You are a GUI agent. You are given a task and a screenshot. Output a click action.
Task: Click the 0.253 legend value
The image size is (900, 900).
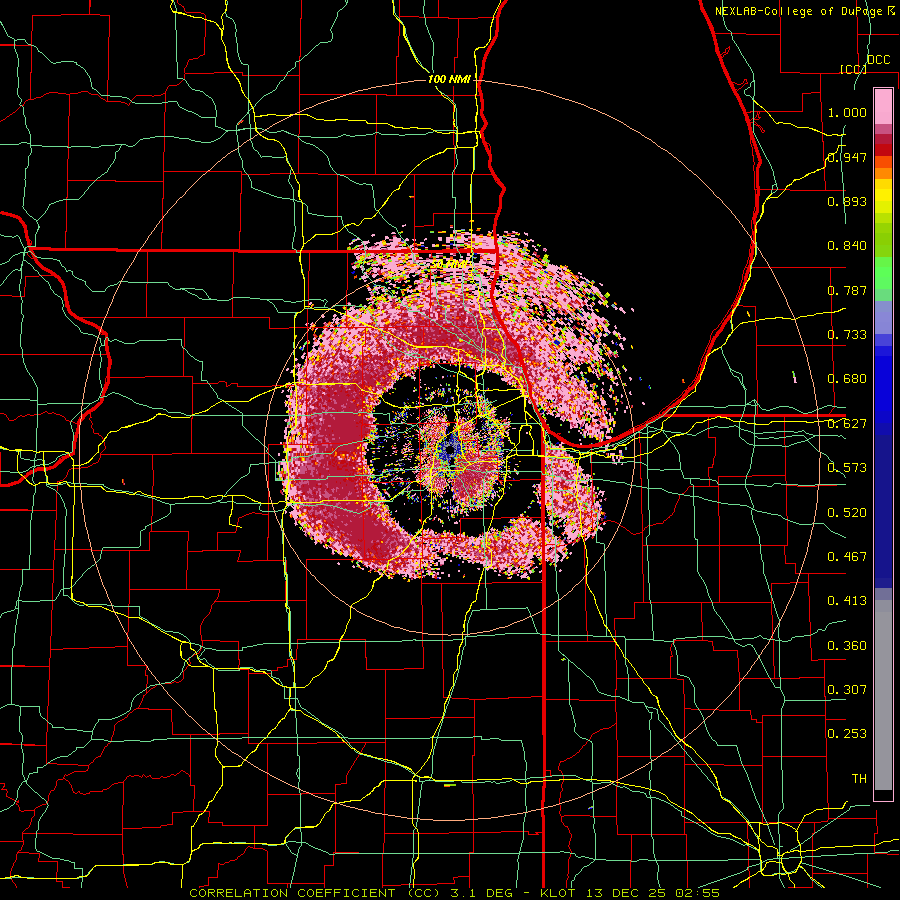coord(847,734)
